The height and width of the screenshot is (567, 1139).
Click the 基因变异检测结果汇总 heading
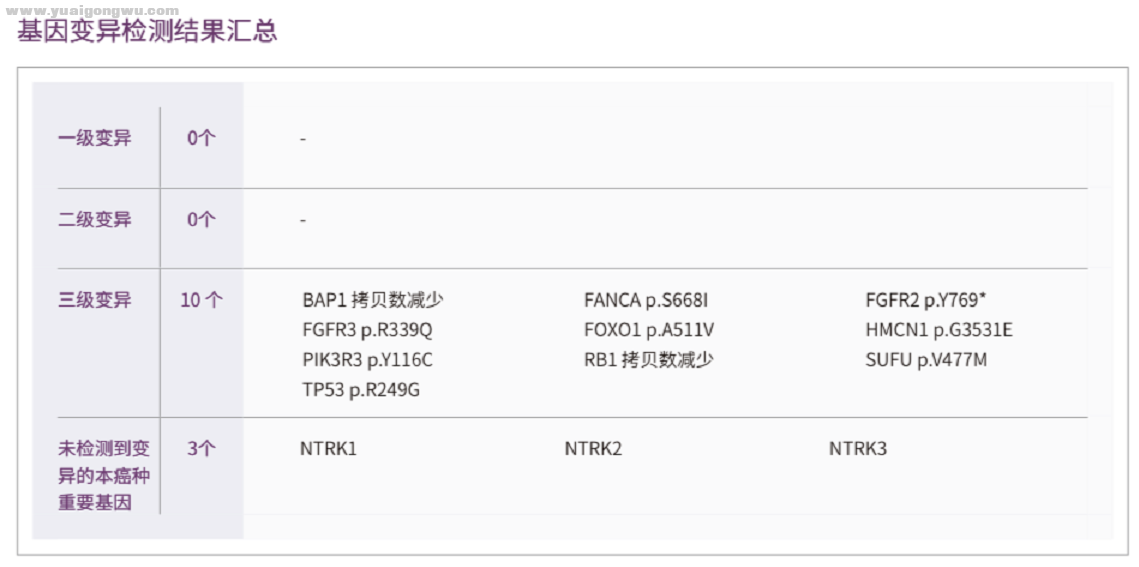click(147, 33)
